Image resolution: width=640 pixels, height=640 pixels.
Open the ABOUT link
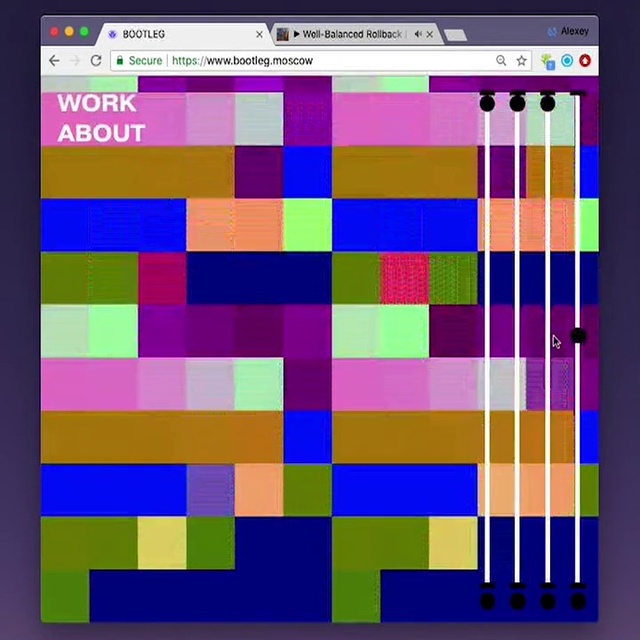coord(101,133)
